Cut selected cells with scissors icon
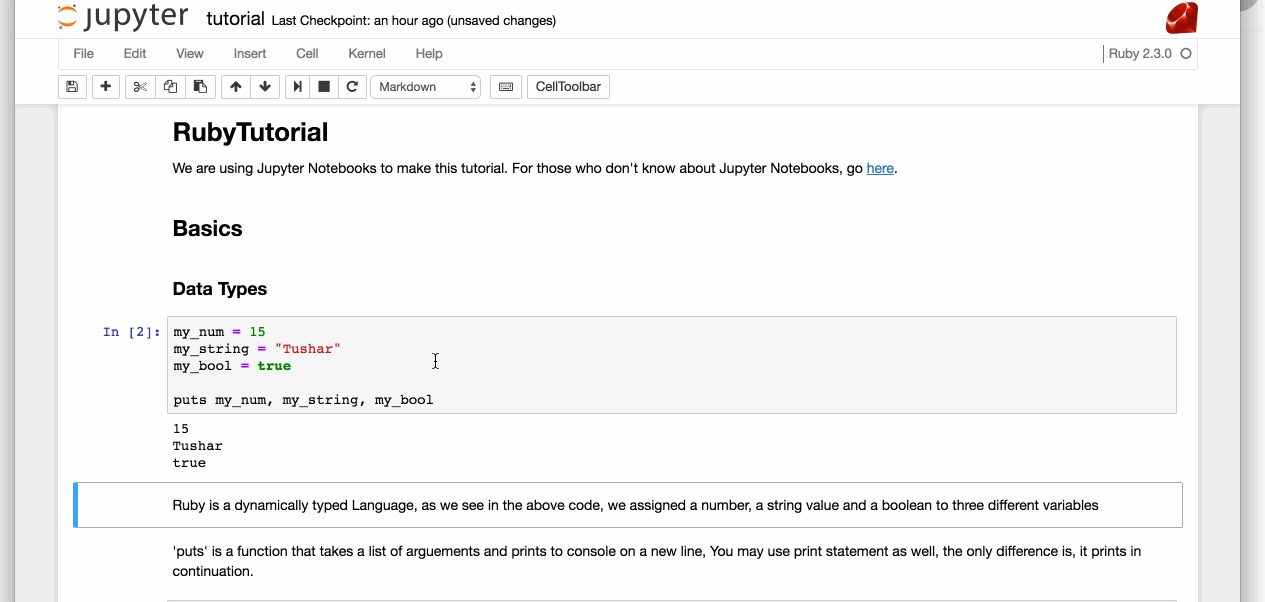The width and height of the screenshot is (1265, 602). [140, 87]
